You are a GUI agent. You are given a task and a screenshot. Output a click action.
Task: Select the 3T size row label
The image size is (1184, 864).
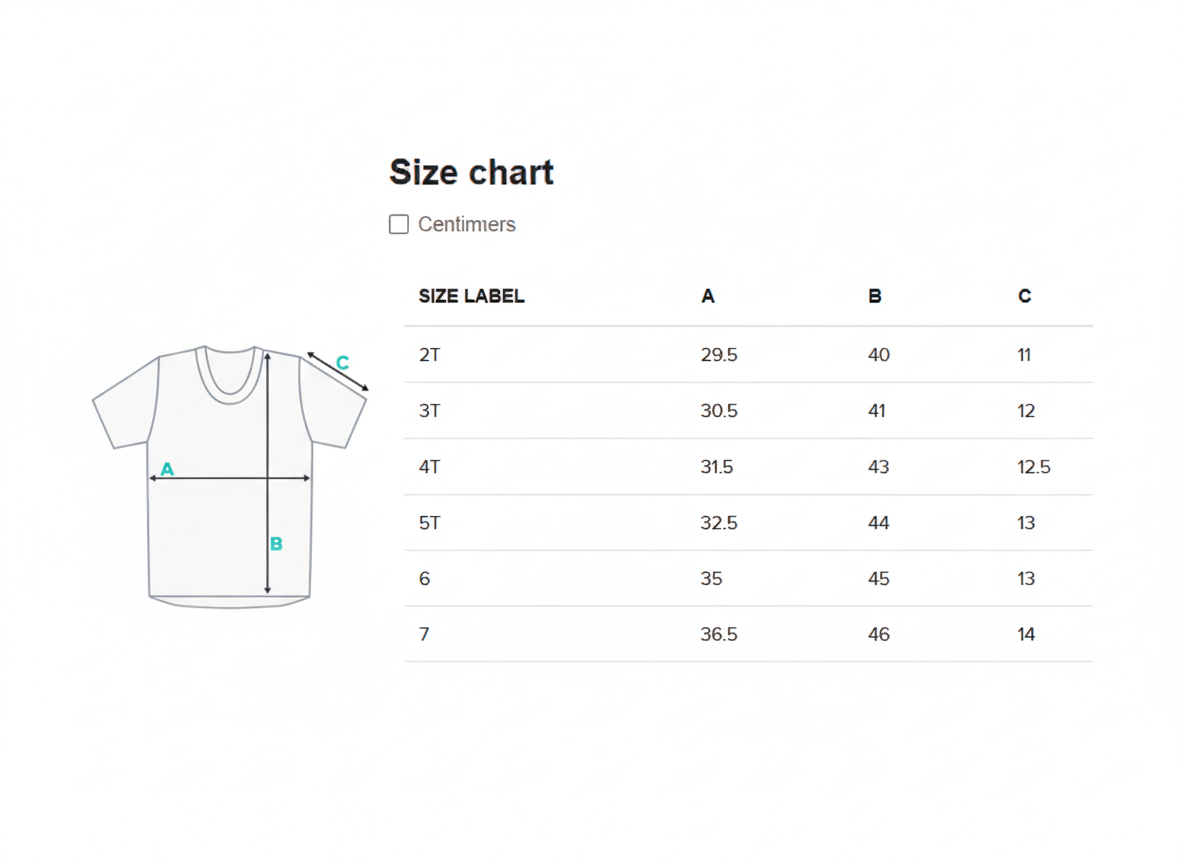click(x=429, y=411)
